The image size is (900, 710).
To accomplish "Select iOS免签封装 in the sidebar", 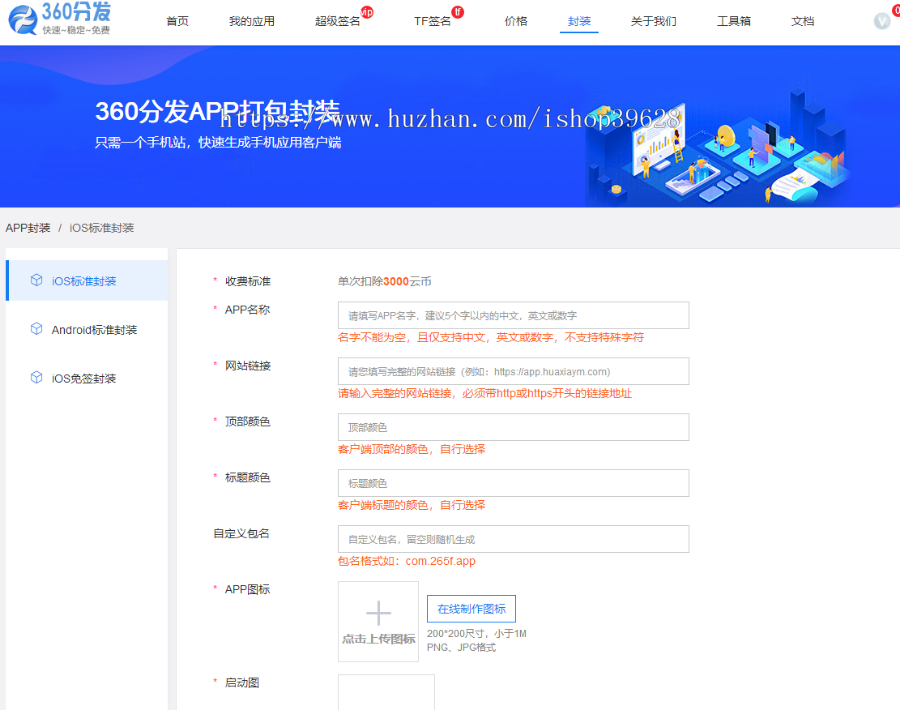I will [87, 378].
